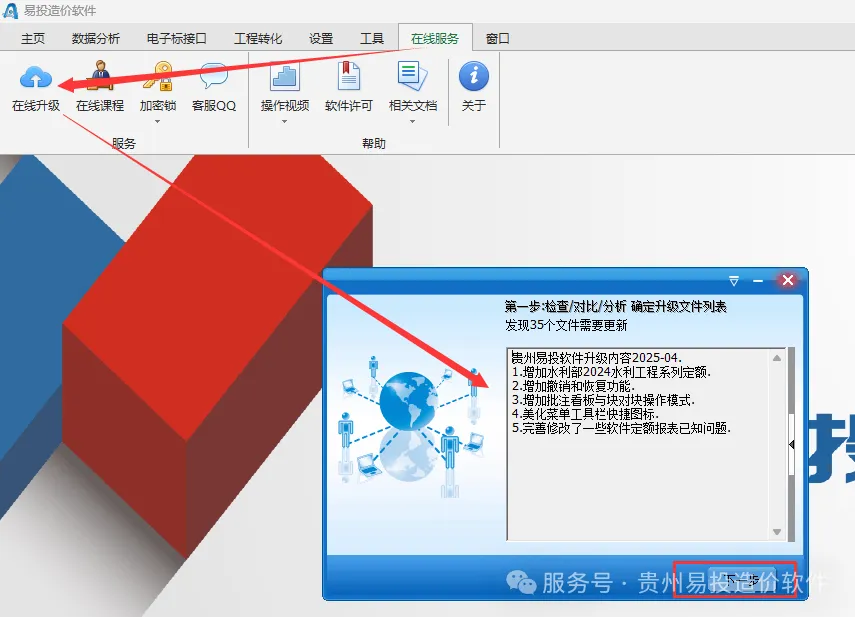This screenshot has height=617, width=855.
Task: Toggle the dialog roll-up arrow
Action: click(735, 280)
